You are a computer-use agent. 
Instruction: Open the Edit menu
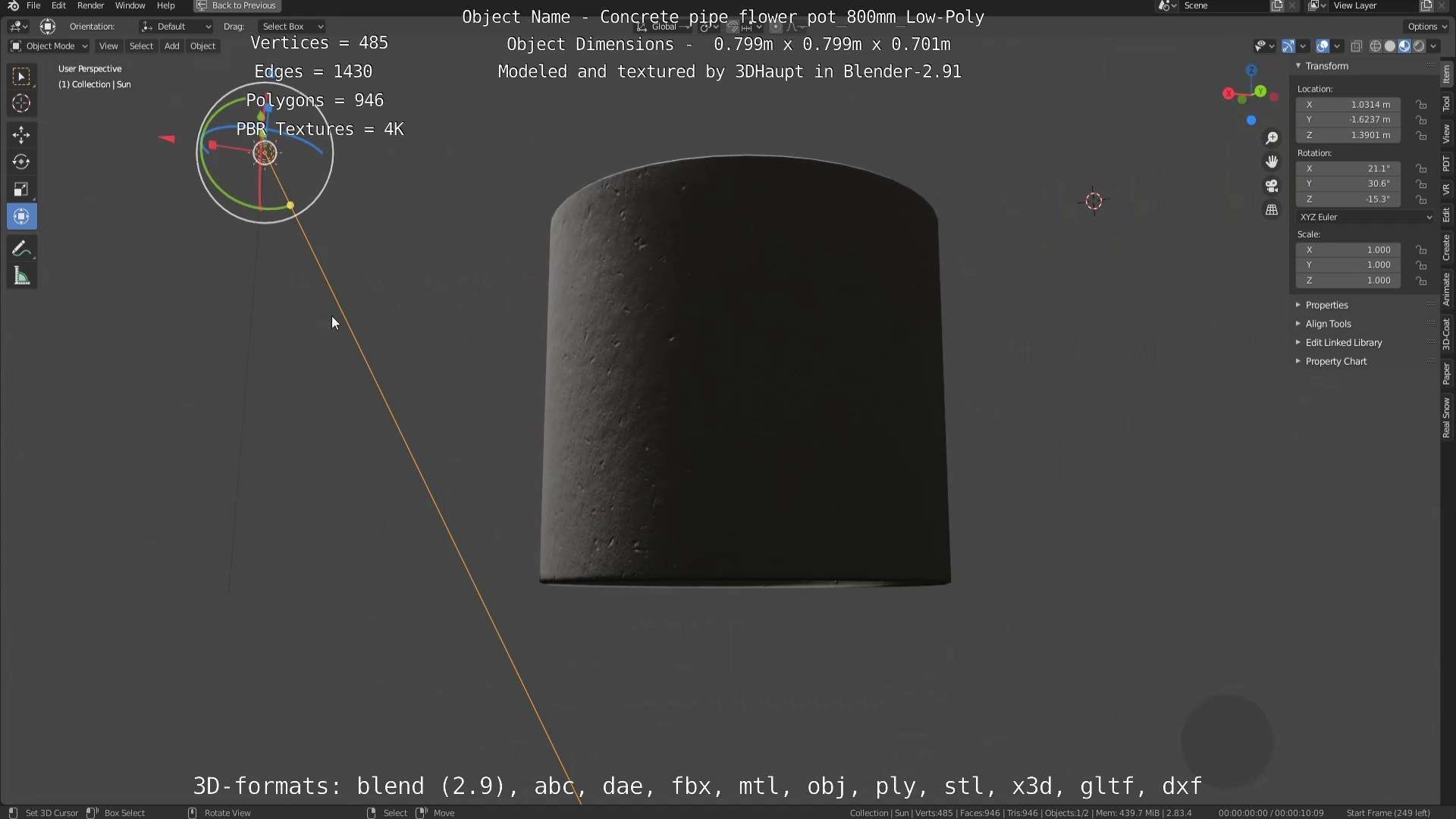click(58, 5)
